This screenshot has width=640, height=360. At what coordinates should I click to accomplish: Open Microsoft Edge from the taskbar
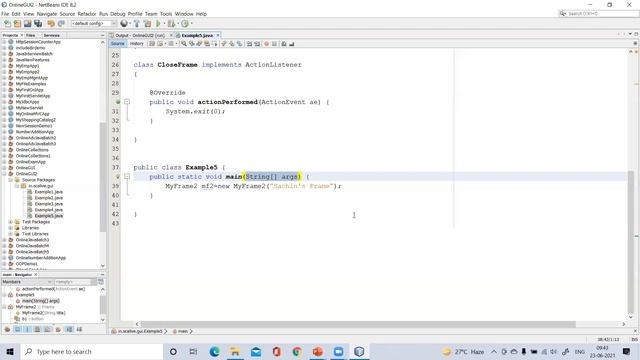tap(215, 351)
